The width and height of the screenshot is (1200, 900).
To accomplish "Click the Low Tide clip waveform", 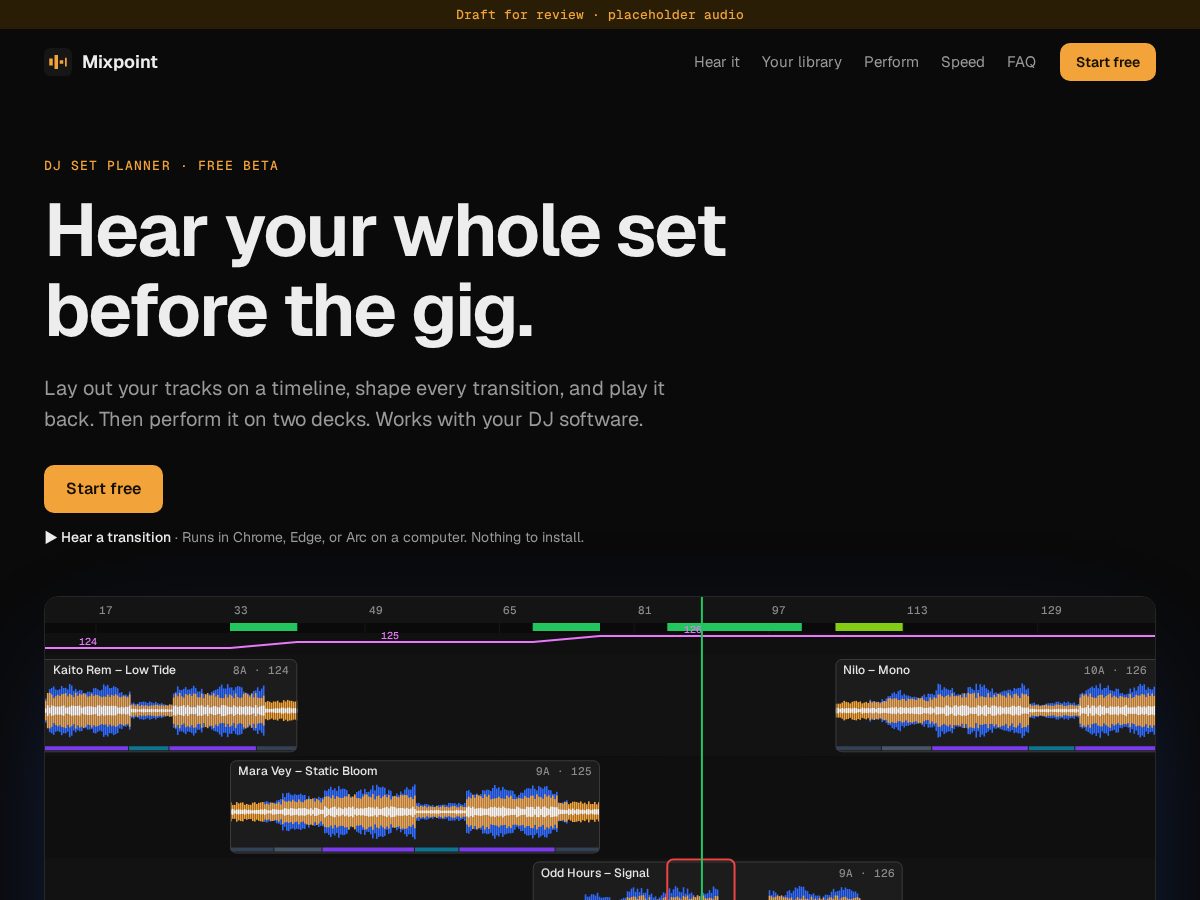I will coord(171,712).
